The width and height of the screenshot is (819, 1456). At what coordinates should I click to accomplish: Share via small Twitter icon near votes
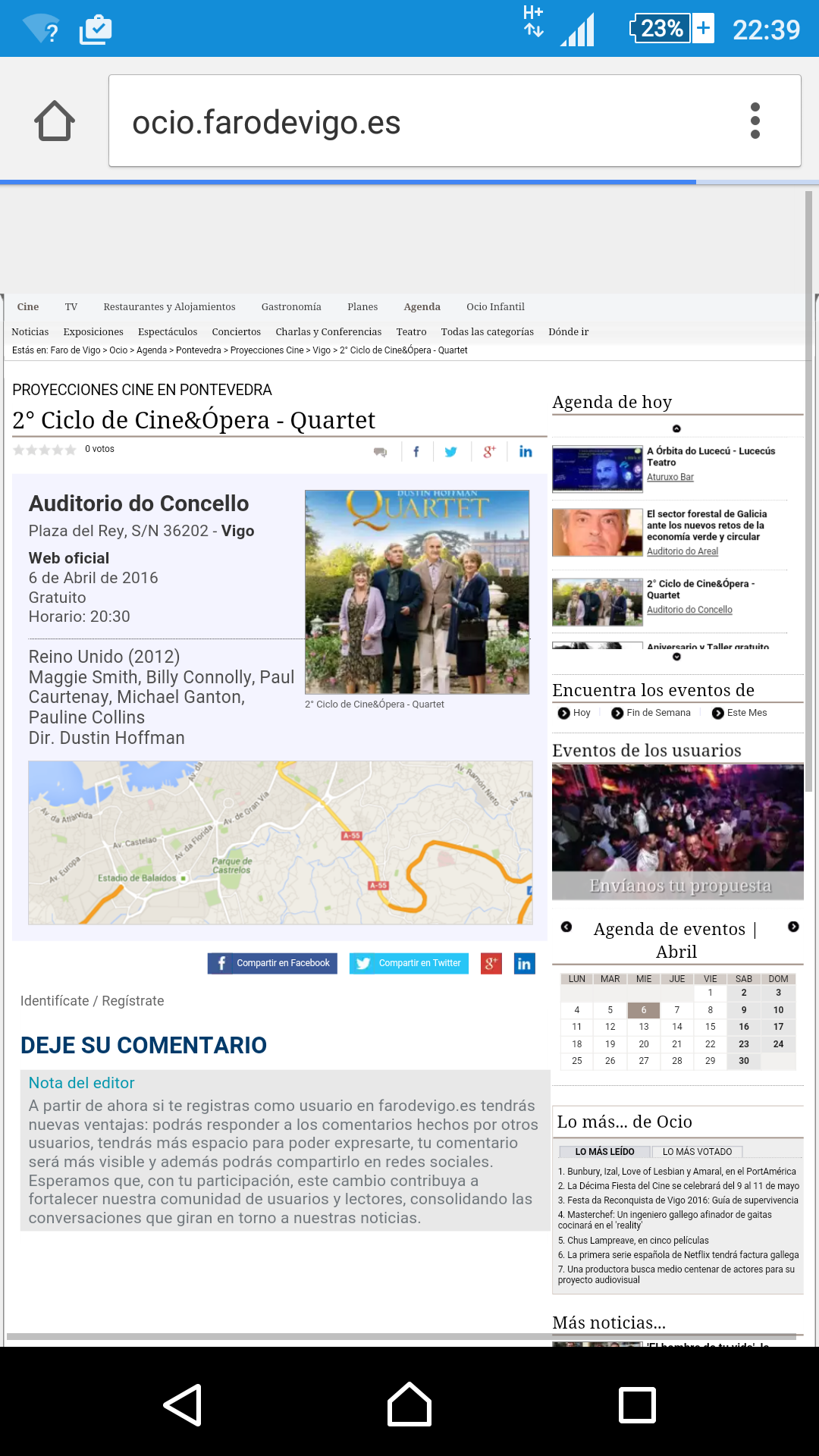[451, 452]
